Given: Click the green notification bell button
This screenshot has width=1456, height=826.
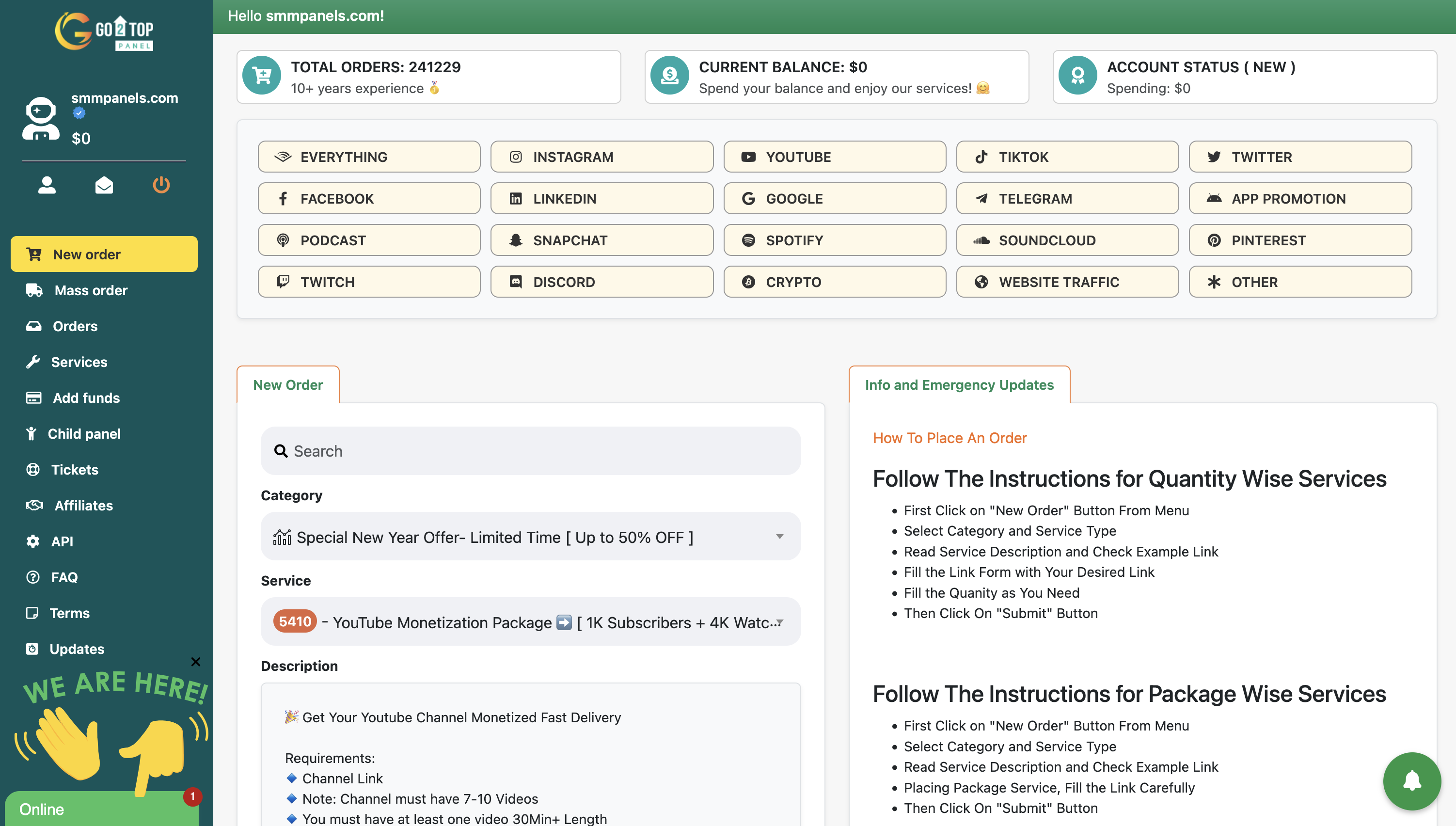Looking at the screenshot, I should point(1411,781).
